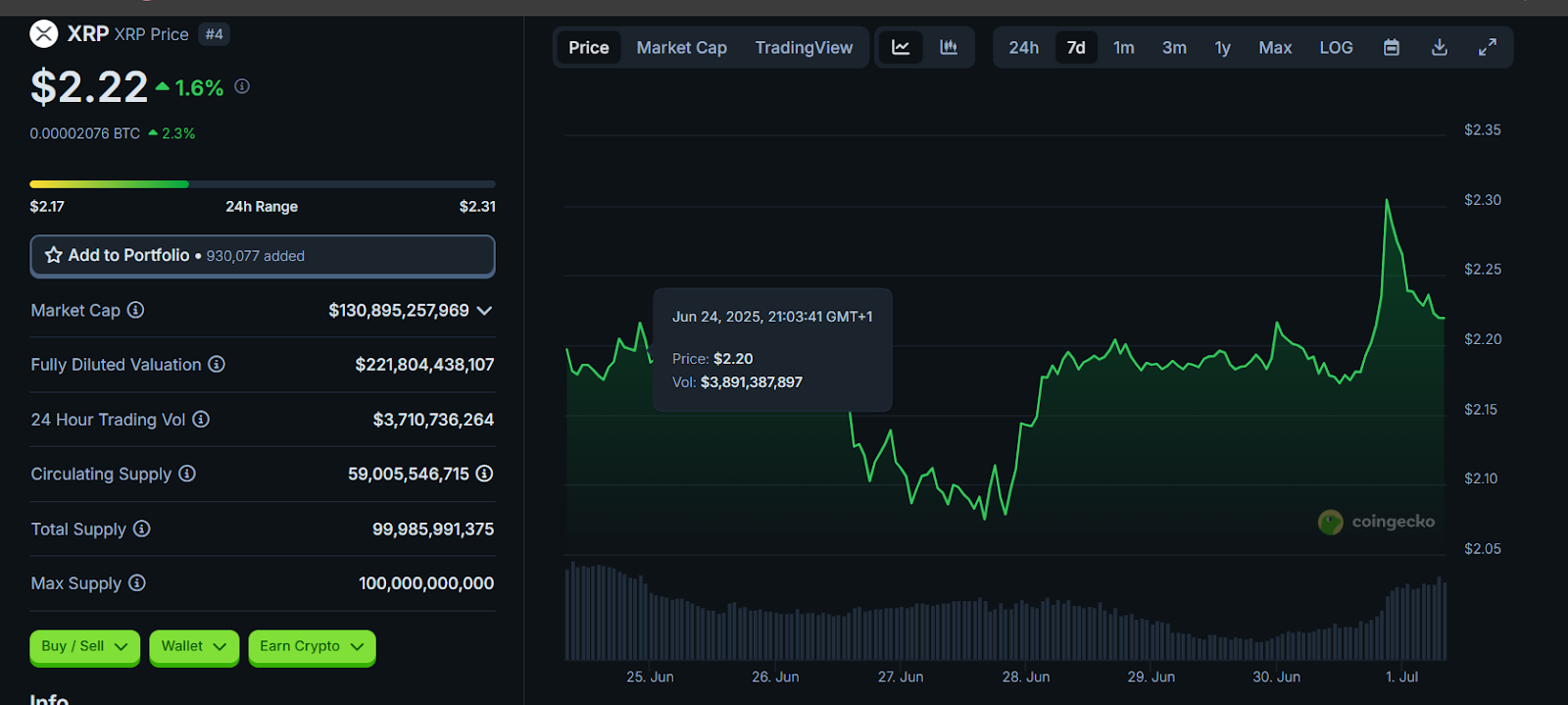Click the Jun 24, 2025 tooltip timestamp
This screenshot has height=705, width=1568.
[x=772, y=317]
